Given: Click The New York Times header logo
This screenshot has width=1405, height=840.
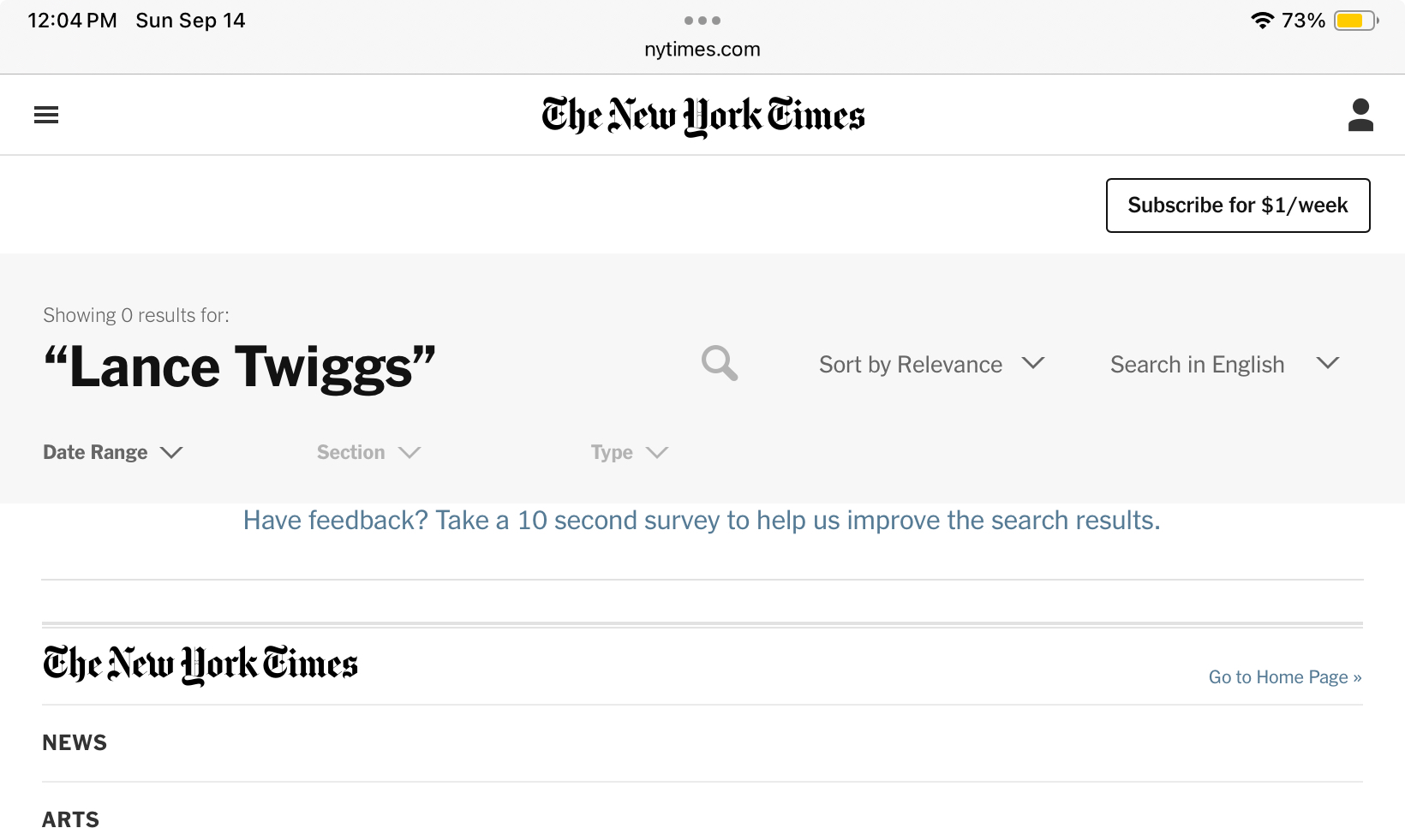Looking at the screenshot, I should click(x=702, y=116).
